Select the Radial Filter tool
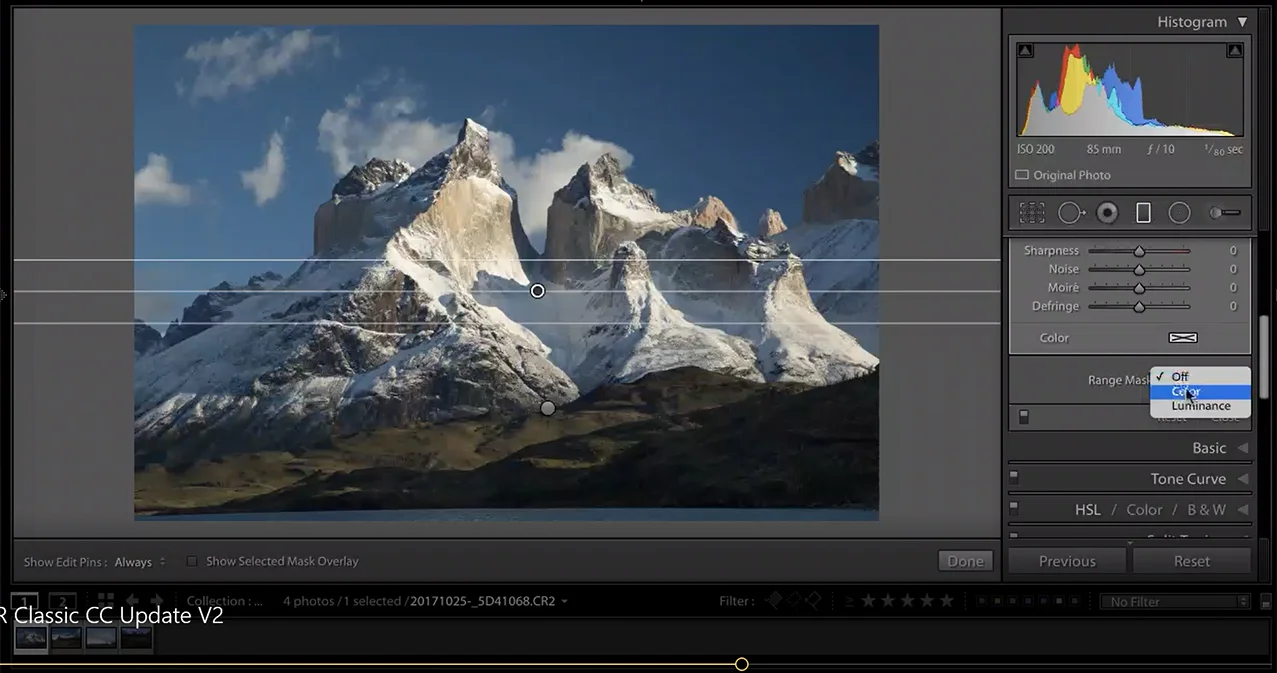 tap(1179, 213)
